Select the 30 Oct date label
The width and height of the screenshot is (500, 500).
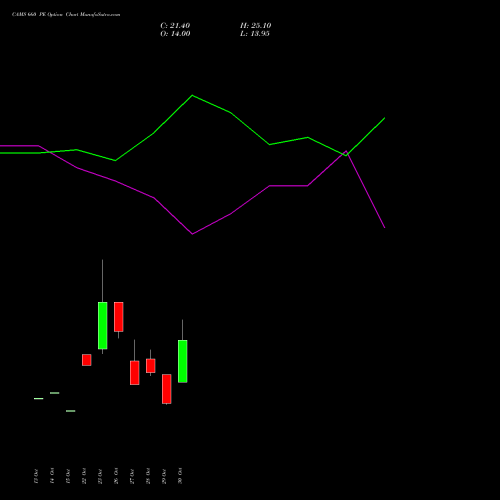click(x=180, y=476)
